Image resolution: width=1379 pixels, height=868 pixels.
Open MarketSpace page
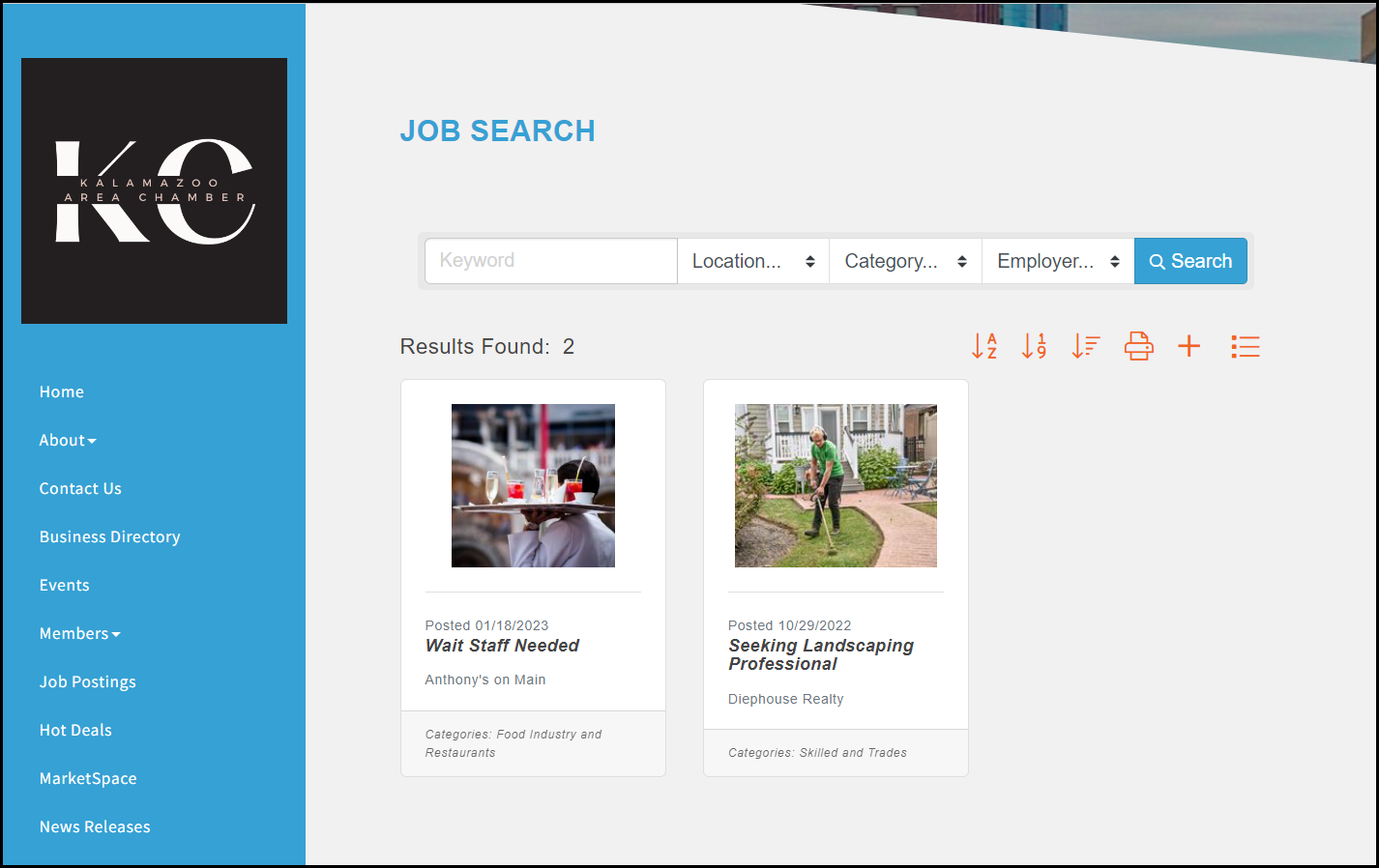click(88, 779)
